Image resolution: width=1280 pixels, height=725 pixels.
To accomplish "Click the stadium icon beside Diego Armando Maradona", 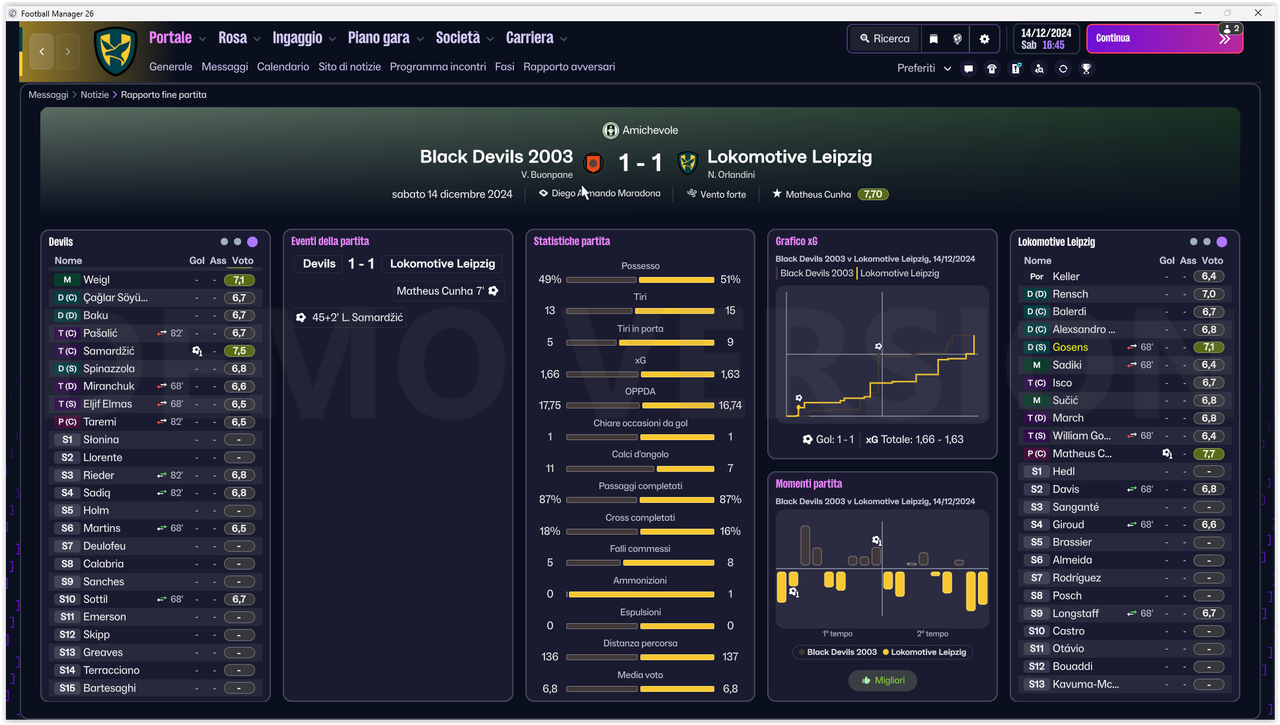I will point(543,194).
